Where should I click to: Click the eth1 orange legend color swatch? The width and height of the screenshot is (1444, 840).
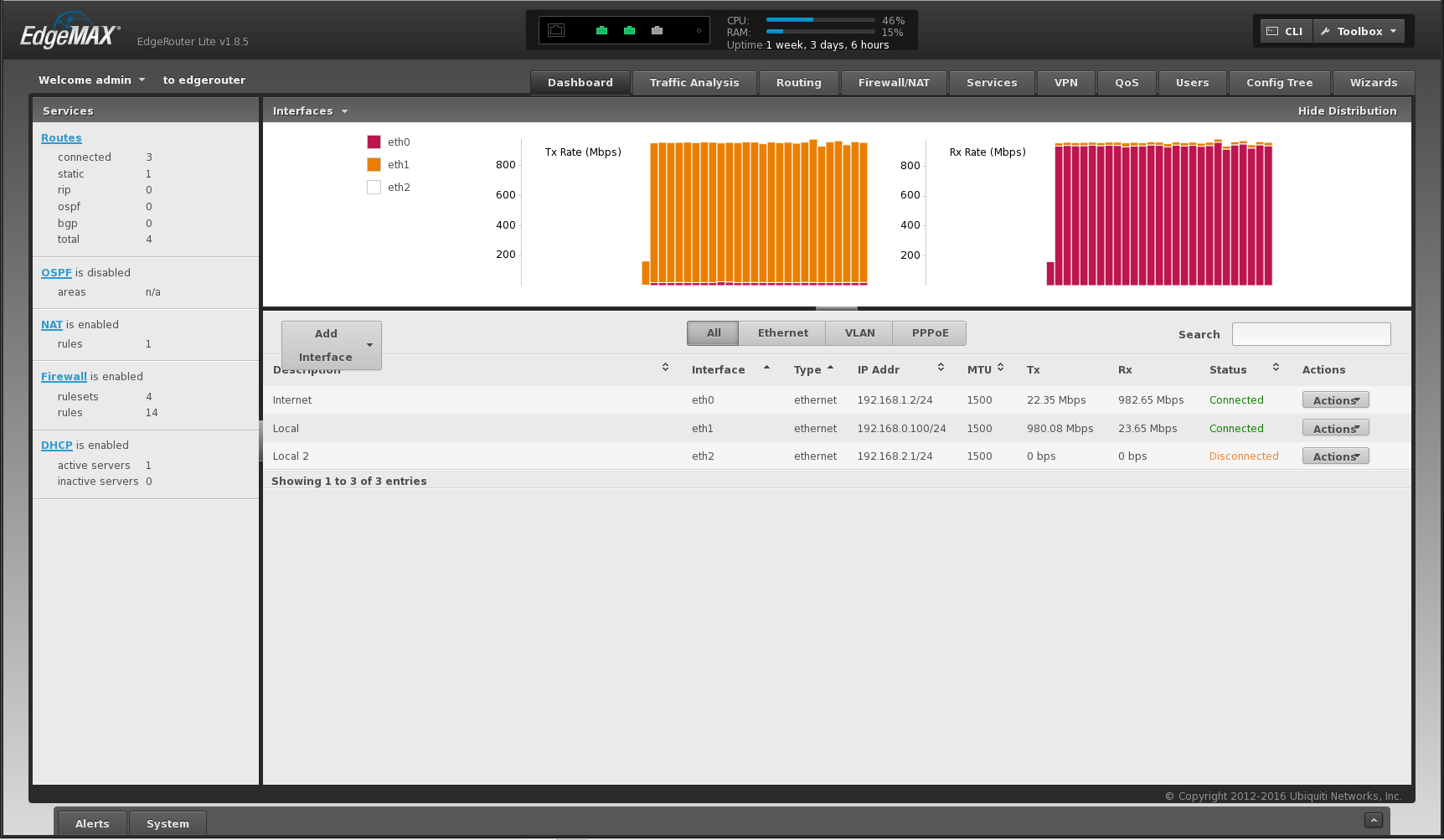(374, 165)
